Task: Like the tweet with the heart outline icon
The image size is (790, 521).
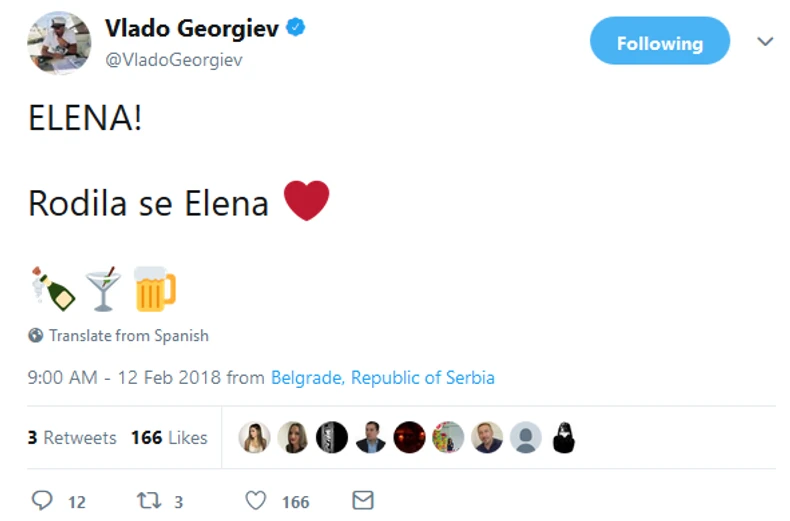Action: pos(257,501)
